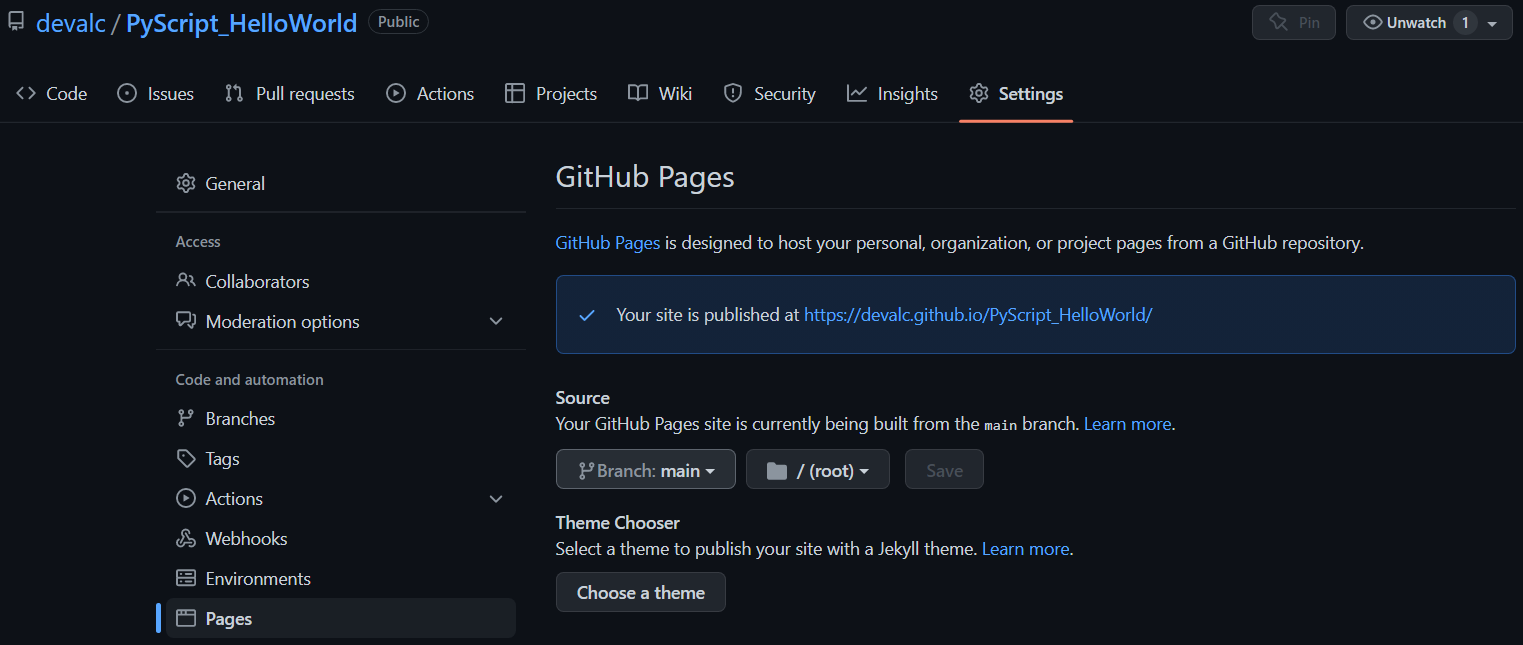The height and width of the screenshot is (645, 1523).
Task: Click the eye icon on Unwatch button
Action: click(x=1373, y=22)
